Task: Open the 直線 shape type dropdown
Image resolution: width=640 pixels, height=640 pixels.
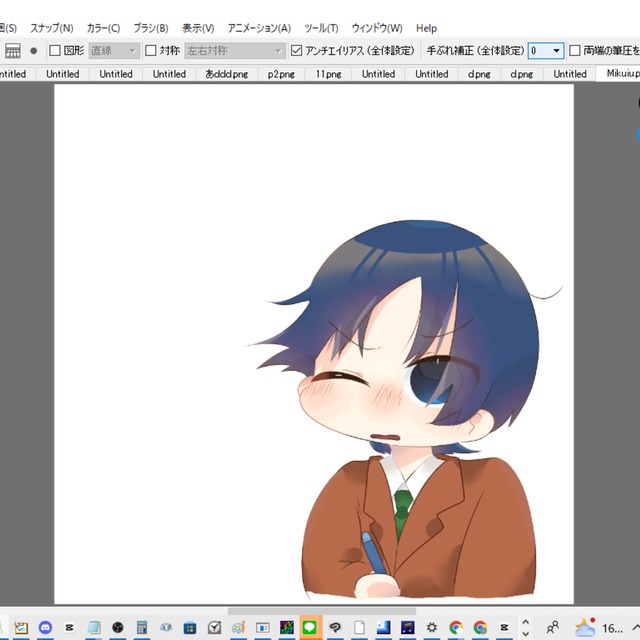Action: pyautogui.click(x=114, y=50)
